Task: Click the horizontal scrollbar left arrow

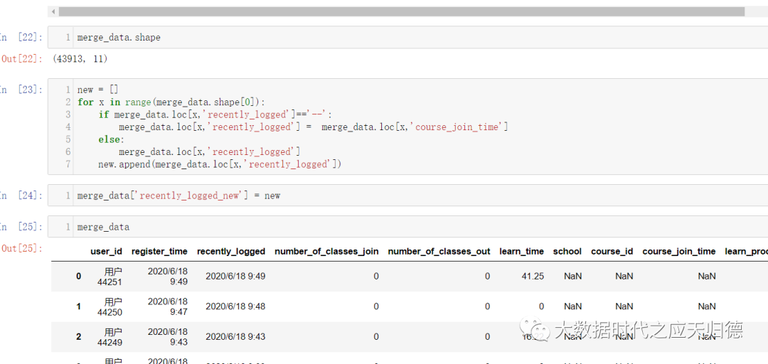Action: 53,11
